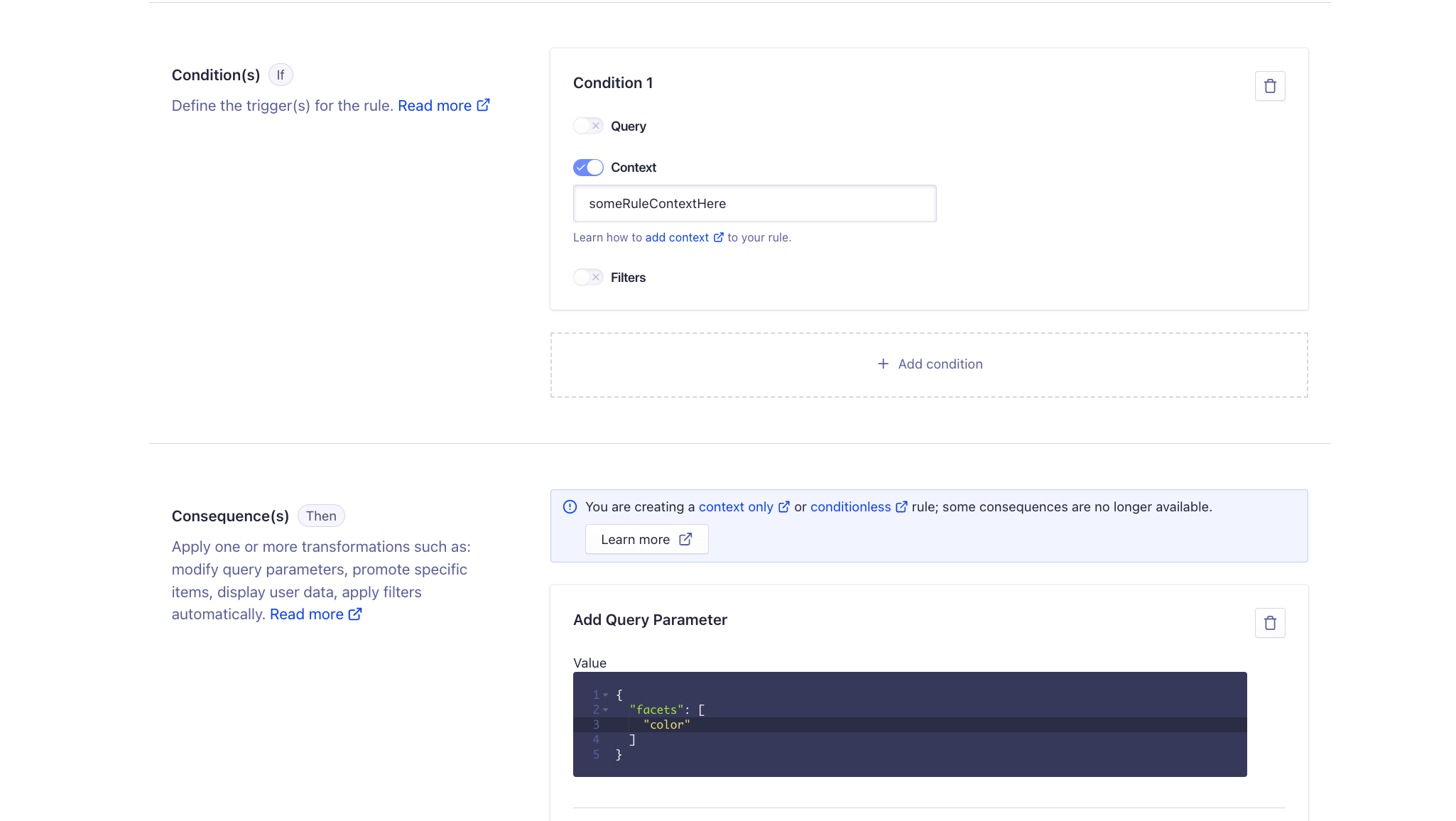Open Read more link under Condition(s)
Image resolution: width=1456 pixels, height=821 pixels.
(x=444, y=106)
